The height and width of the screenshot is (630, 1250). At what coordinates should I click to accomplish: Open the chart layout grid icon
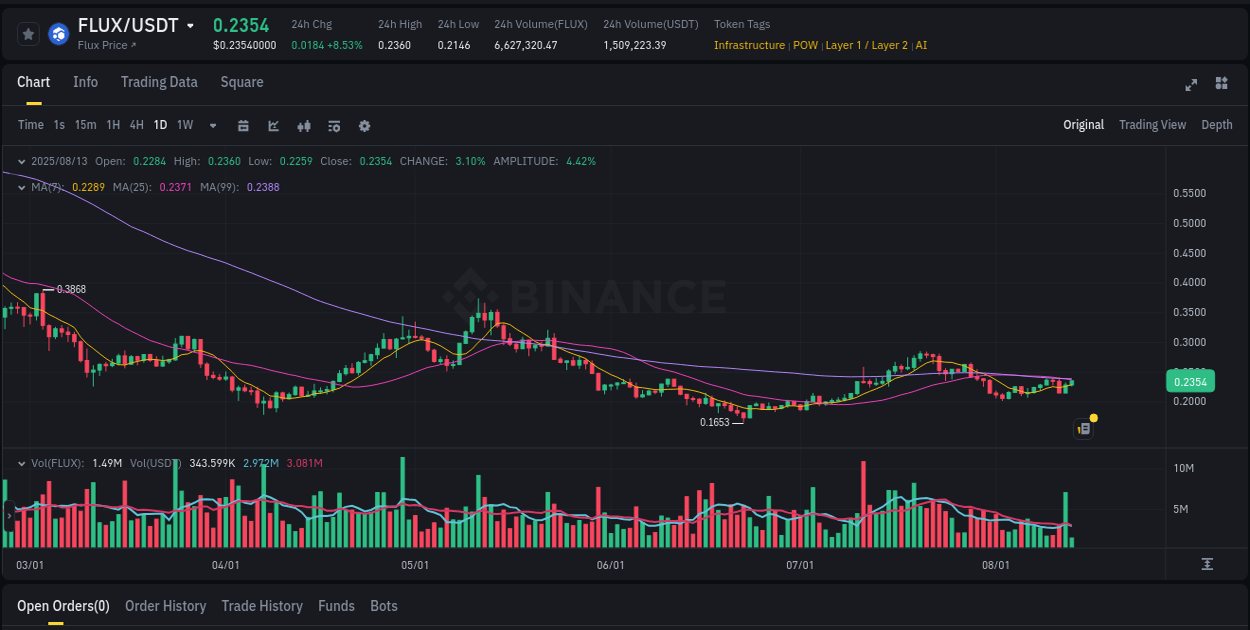pyautogui.click(x=1222, y=85)
